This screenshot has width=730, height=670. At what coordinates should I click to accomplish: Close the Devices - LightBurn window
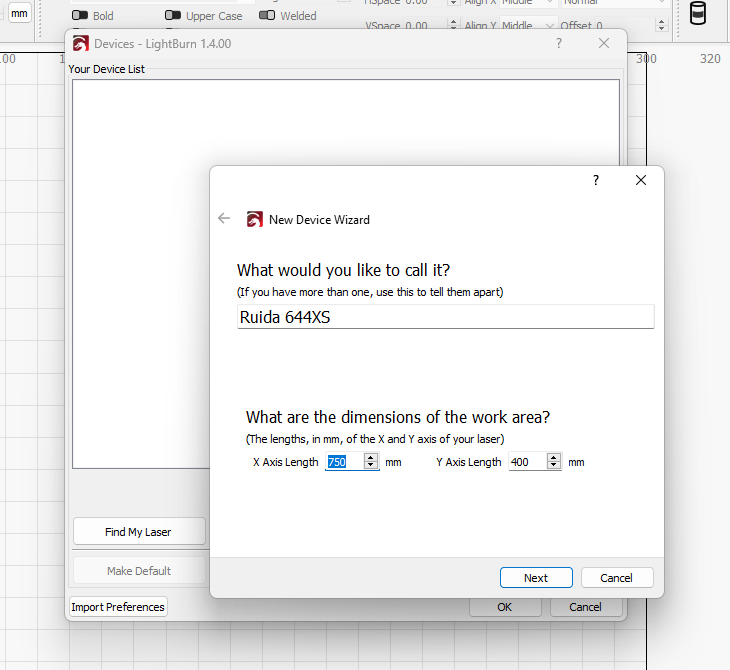(604, 43)
